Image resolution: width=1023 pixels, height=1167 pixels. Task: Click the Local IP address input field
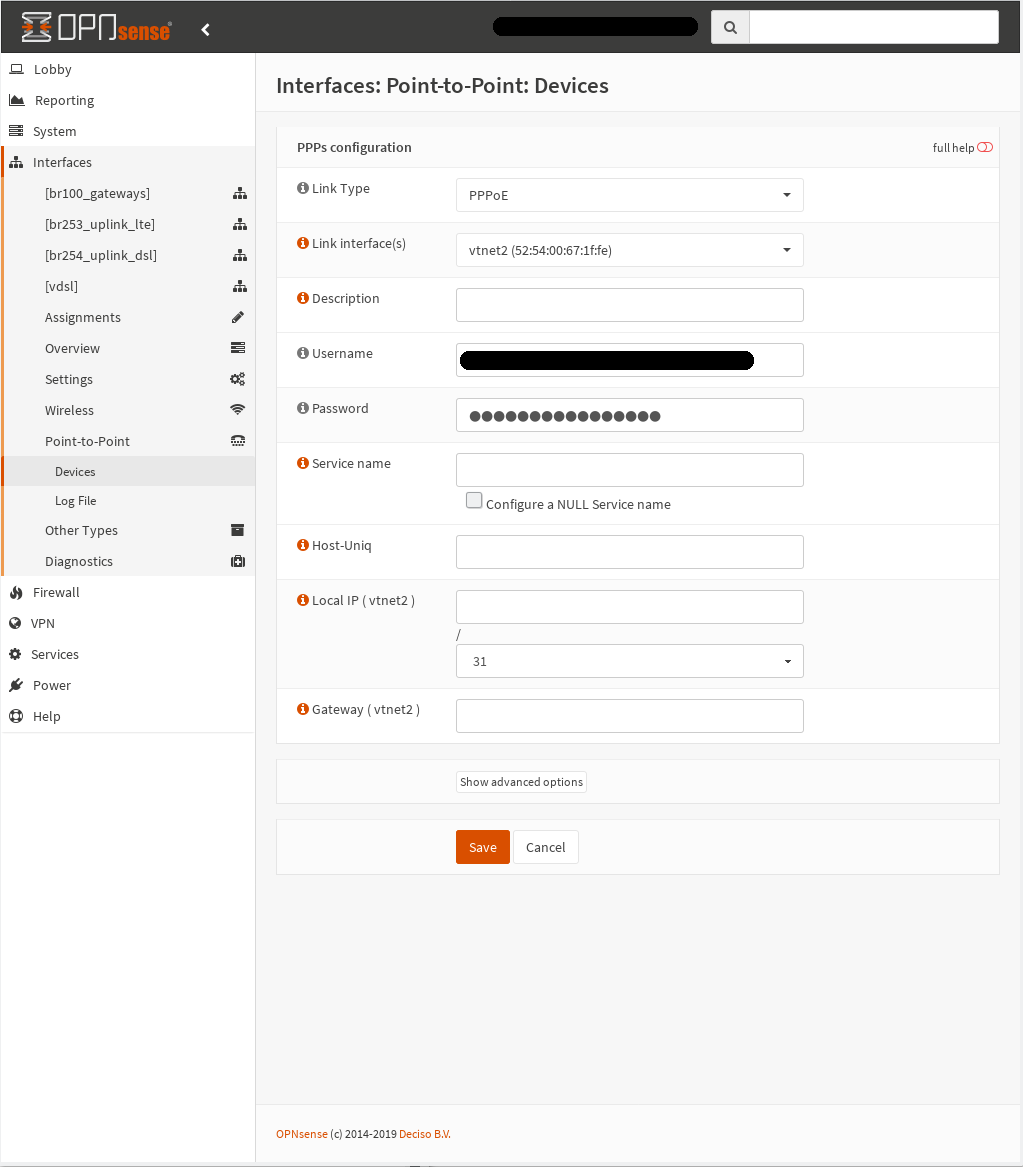tap(629, 607)
